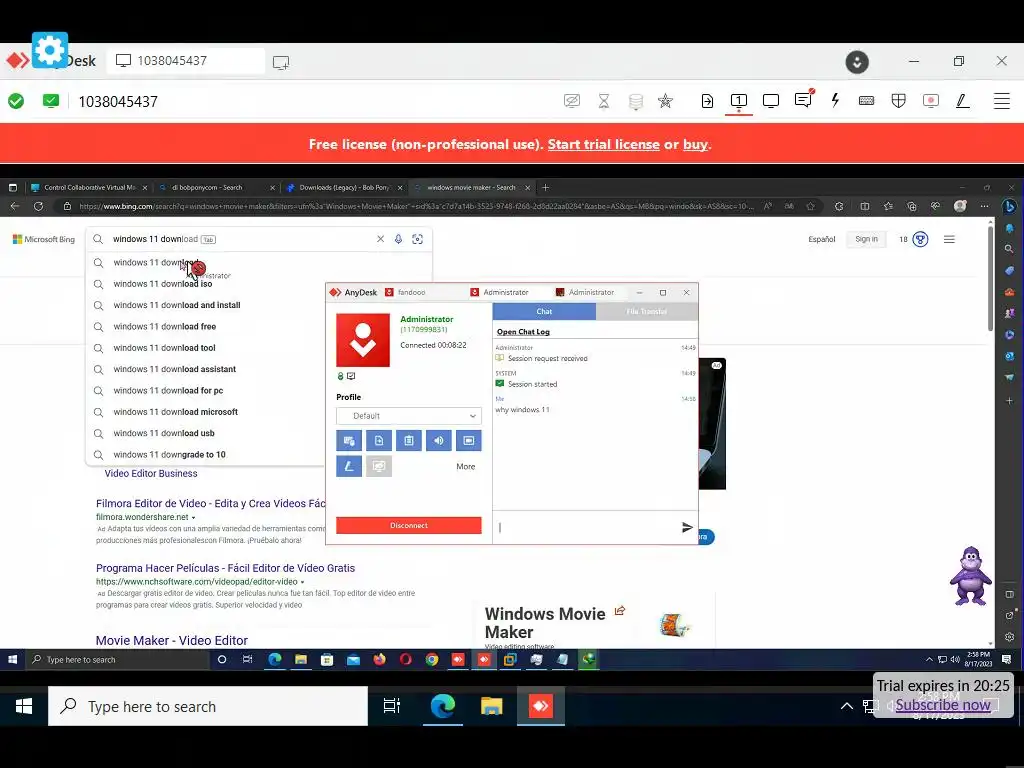Click the purple BonziBuddy gorilla character

click(x=971, y=576)
